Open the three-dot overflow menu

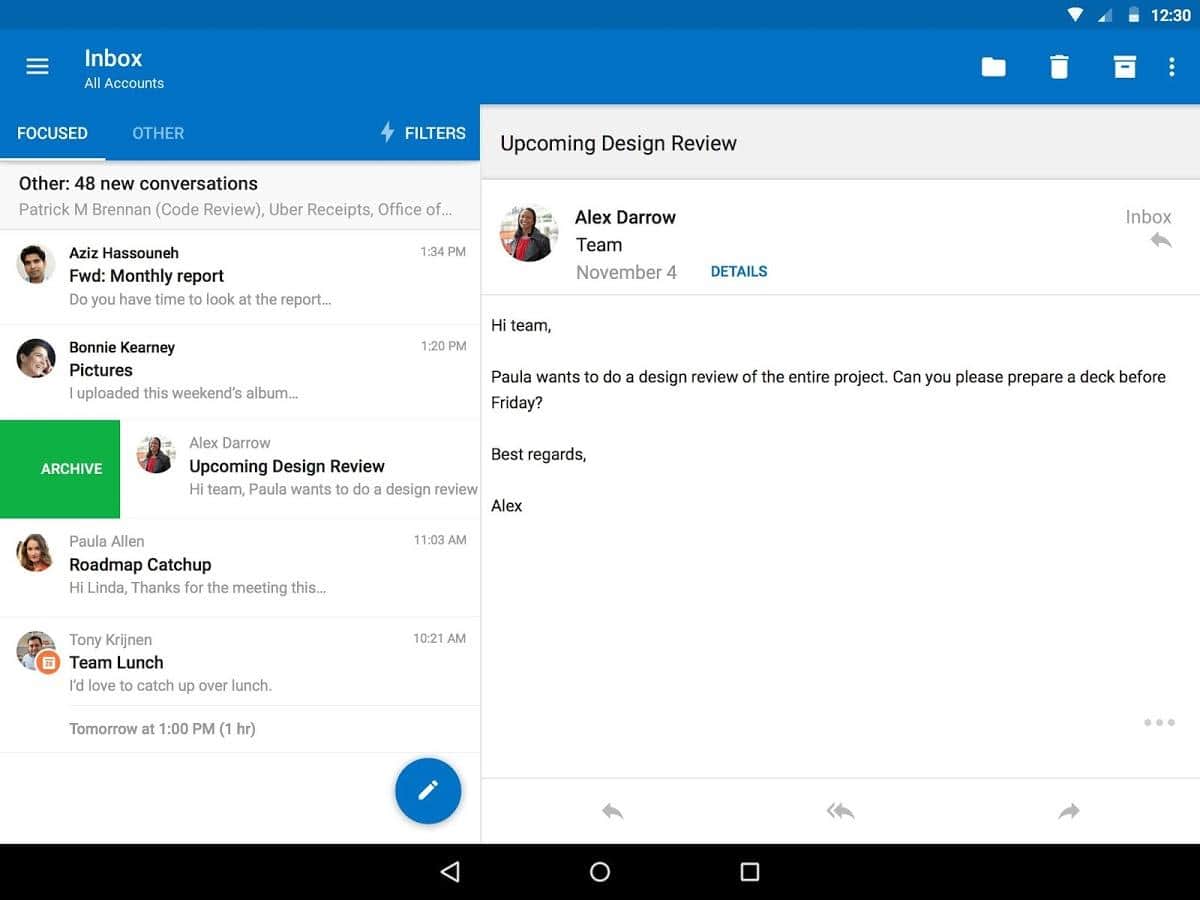tap(1172, 67)
